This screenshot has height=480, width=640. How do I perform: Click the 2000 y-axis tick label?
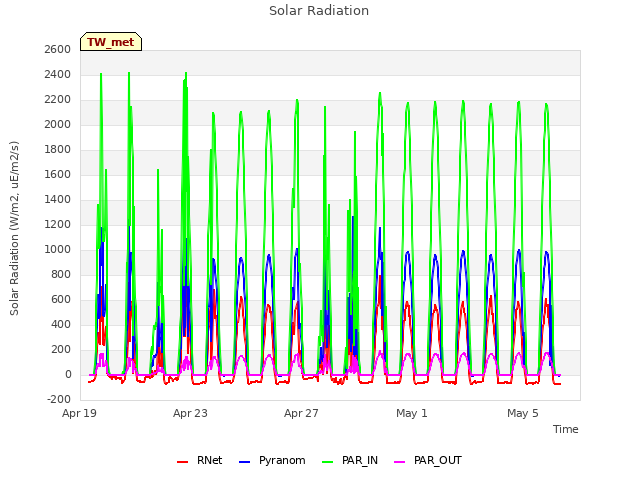58,124
